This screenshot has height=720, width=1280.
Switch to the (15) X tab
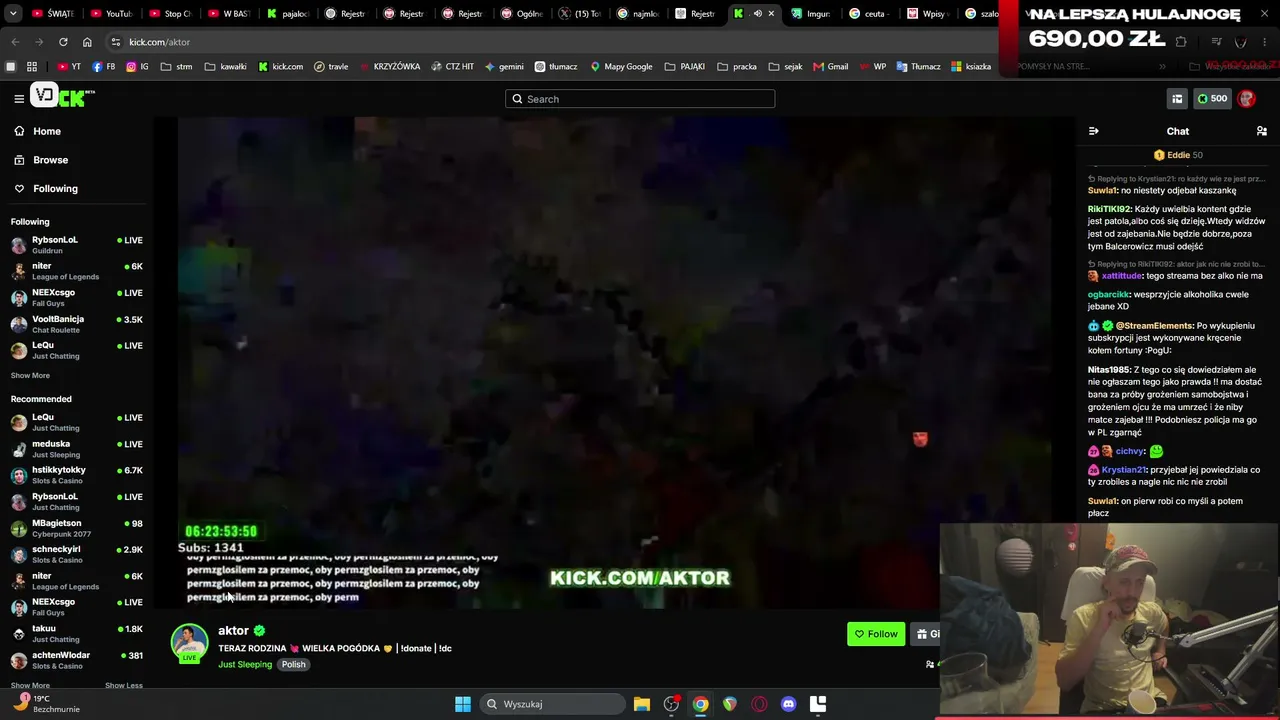click(580, 14)
